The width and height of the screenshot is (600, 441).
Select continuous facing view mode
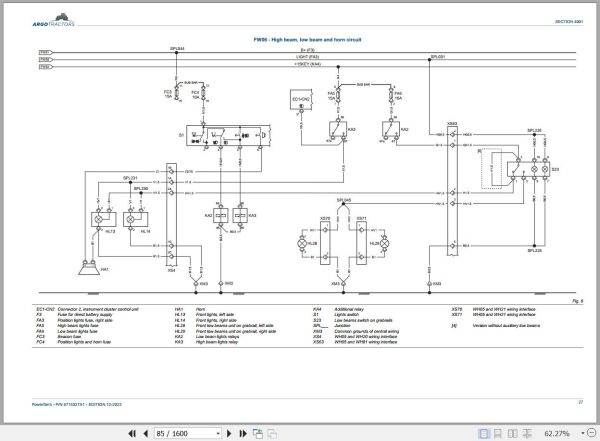[527, 433]
